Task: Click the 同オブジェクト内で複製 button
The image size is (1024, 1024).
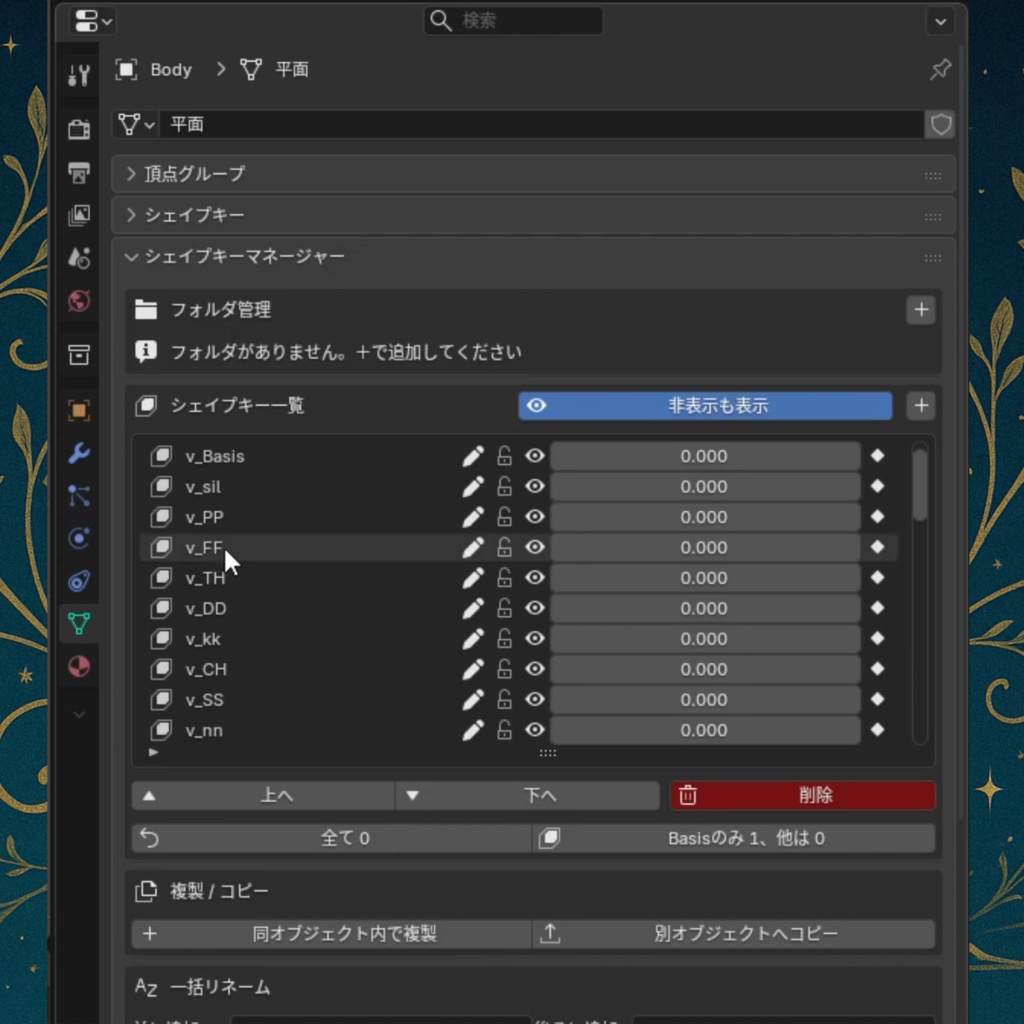Action: click(x=330, y=933)
